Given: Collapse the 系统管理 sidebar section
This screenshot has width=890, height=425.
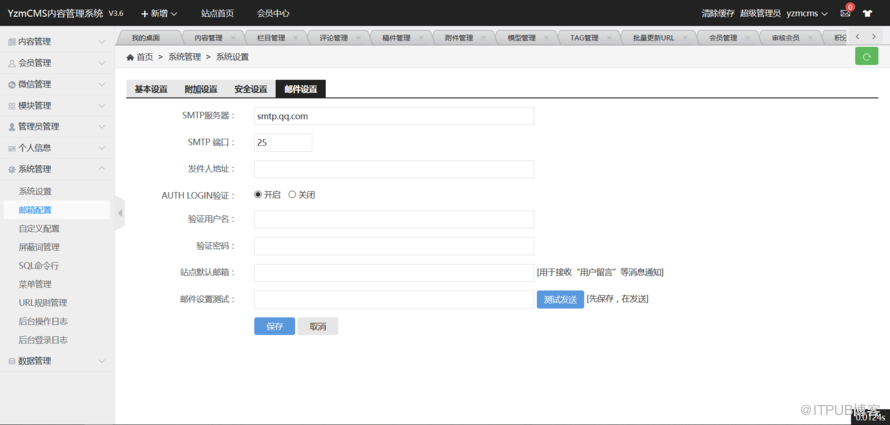Looking at the screenshot, I should 102,169.
